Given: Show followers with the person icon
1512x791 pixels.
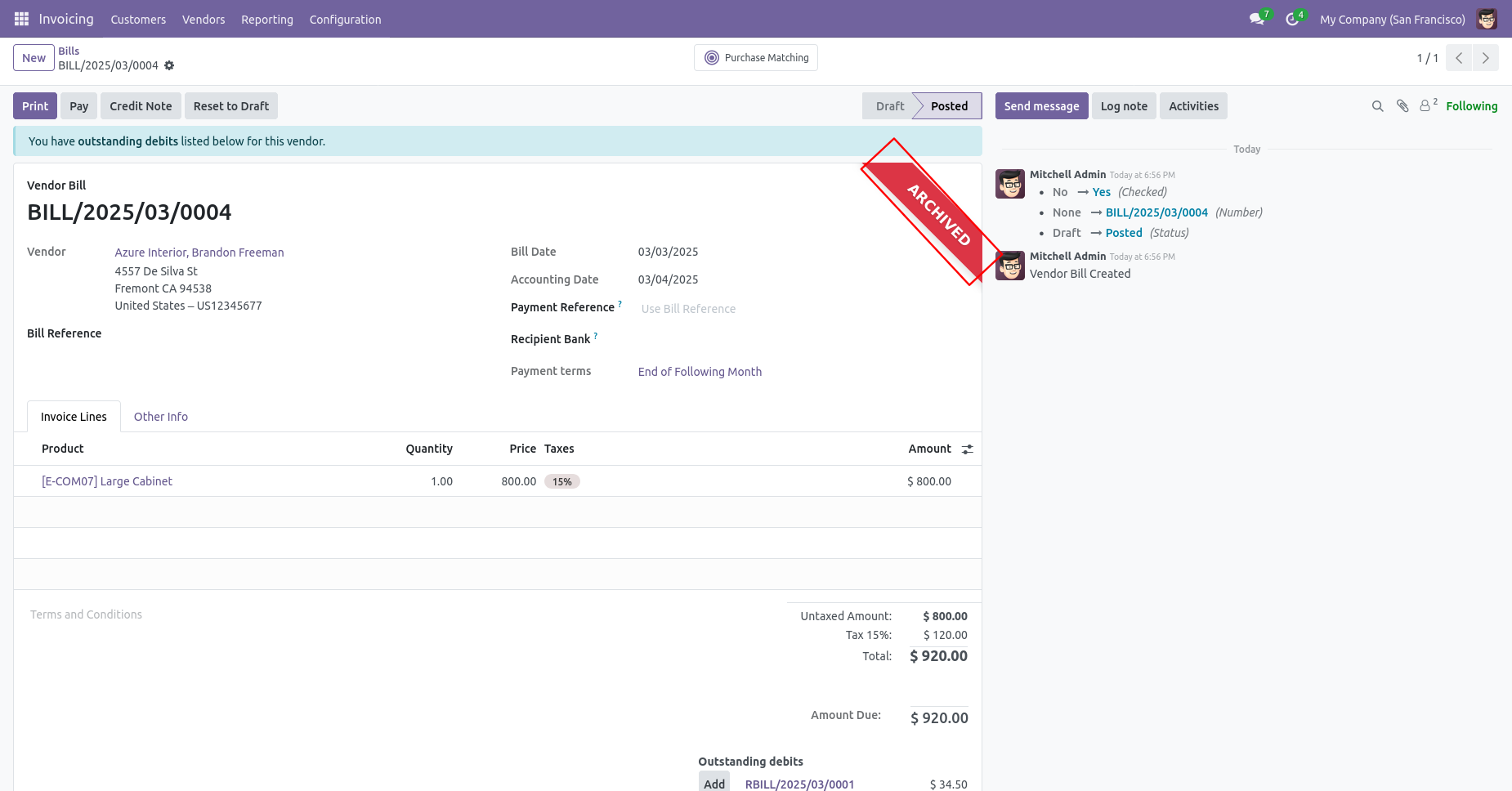Looking at the screenshot, I should [x=1428, y=105].
